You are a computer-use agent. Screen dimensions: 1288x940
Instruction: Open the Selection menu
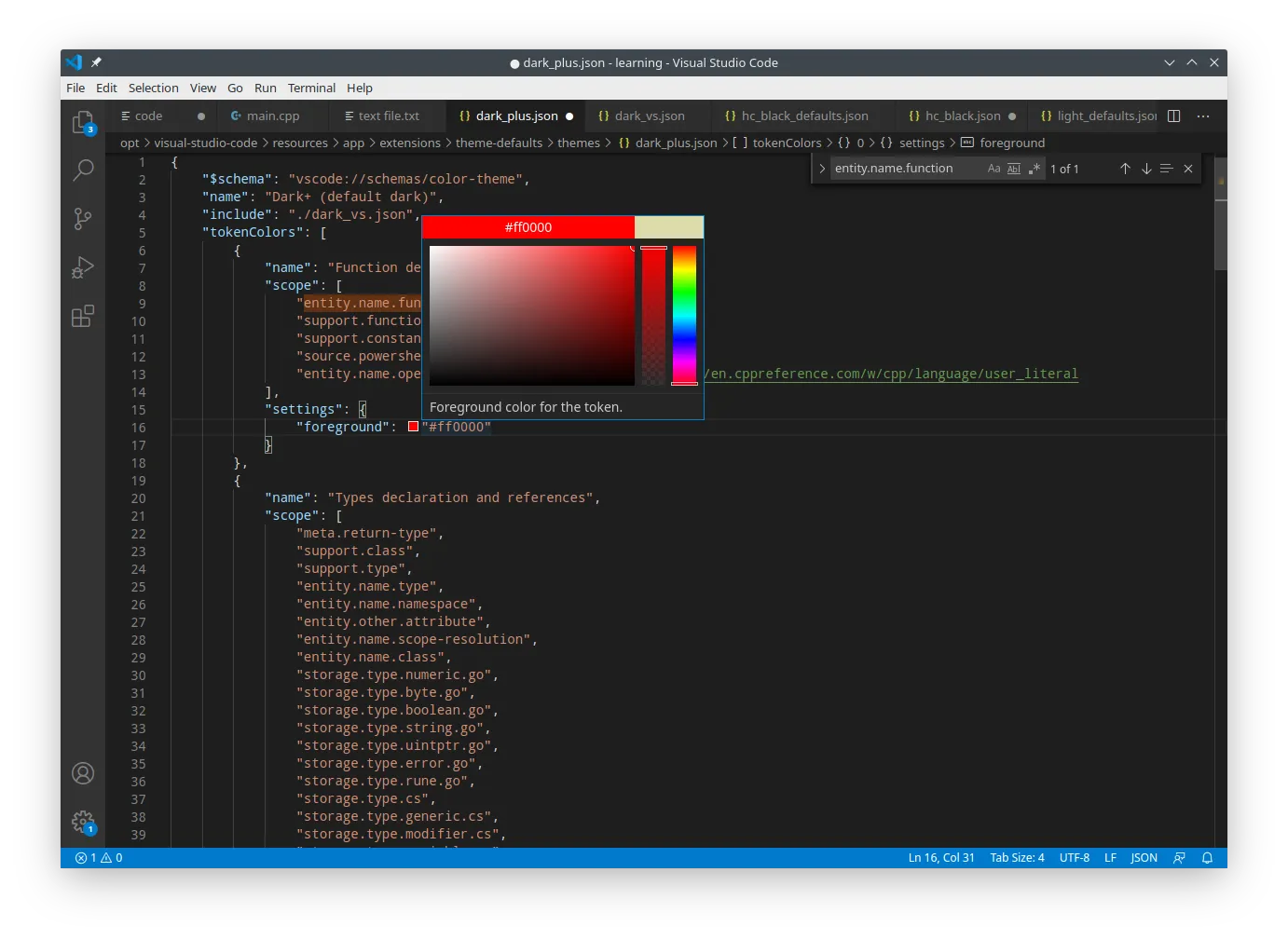pos(154,89)
